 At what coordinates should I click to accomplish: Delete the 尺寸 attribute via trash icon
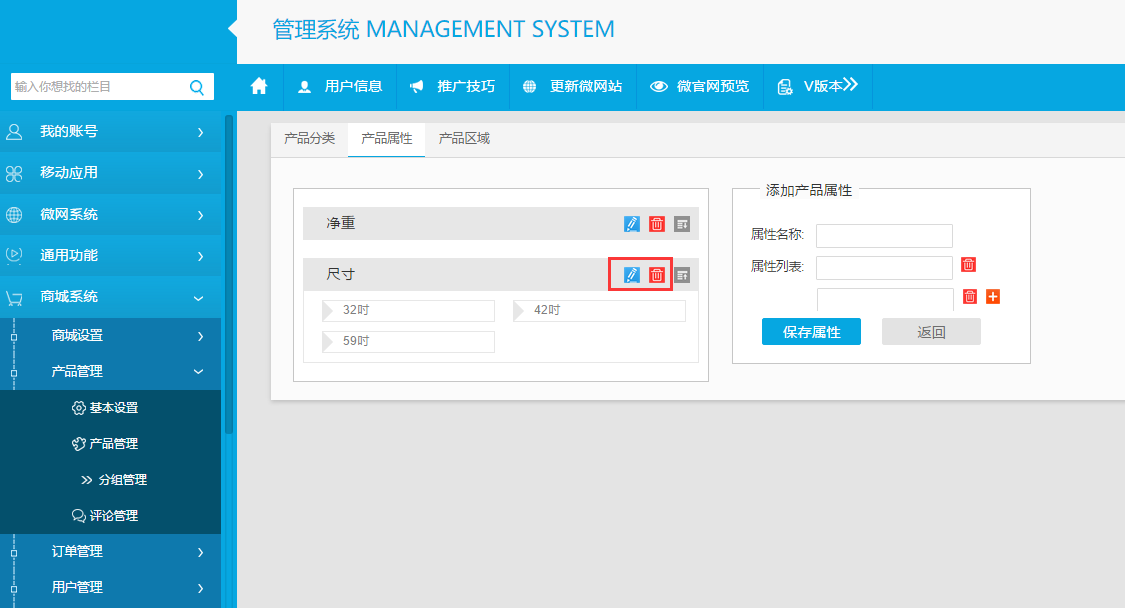coord(657,275)
